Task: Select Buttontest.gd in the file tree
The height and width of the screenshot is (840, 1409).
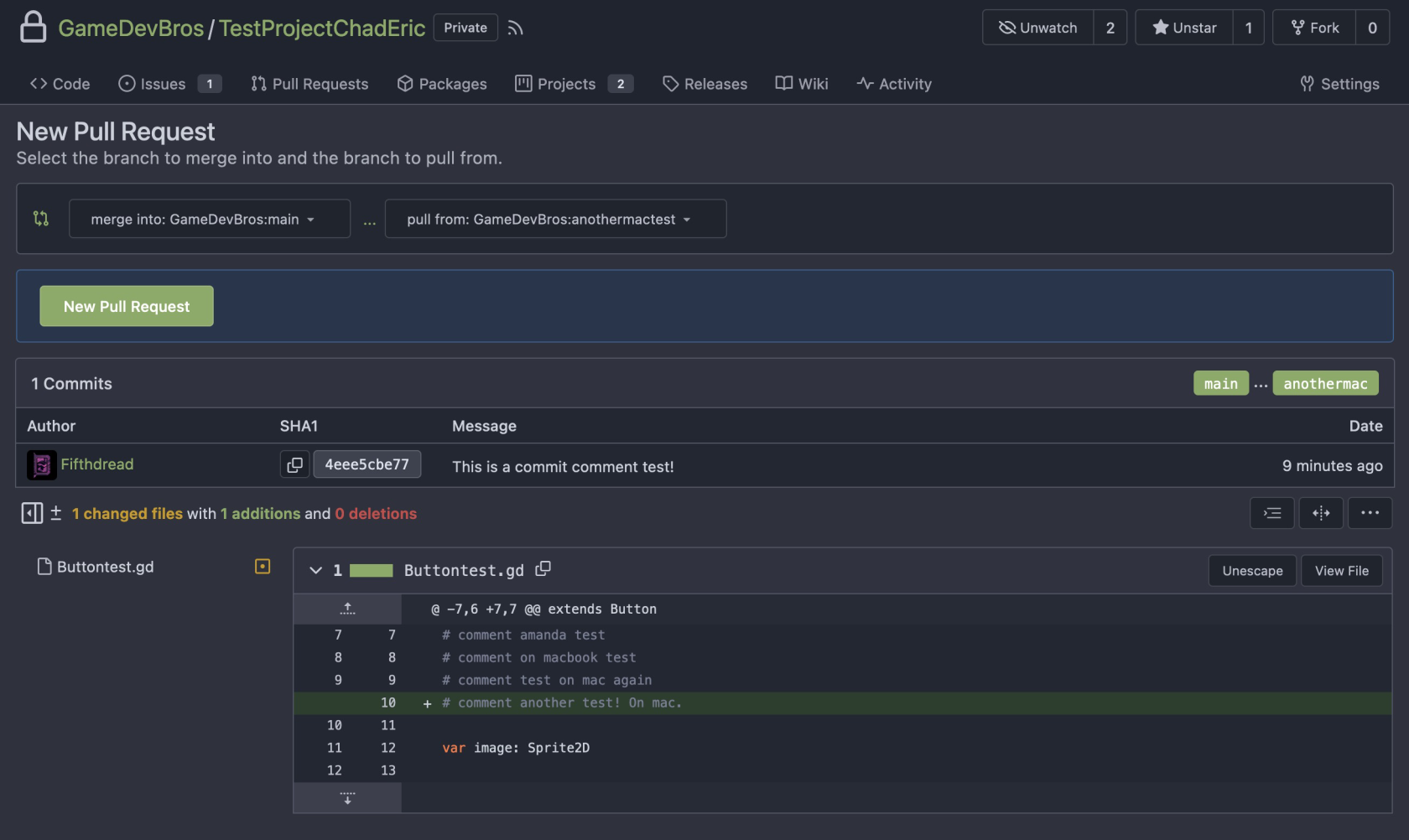Action: [x=105, y=567]
